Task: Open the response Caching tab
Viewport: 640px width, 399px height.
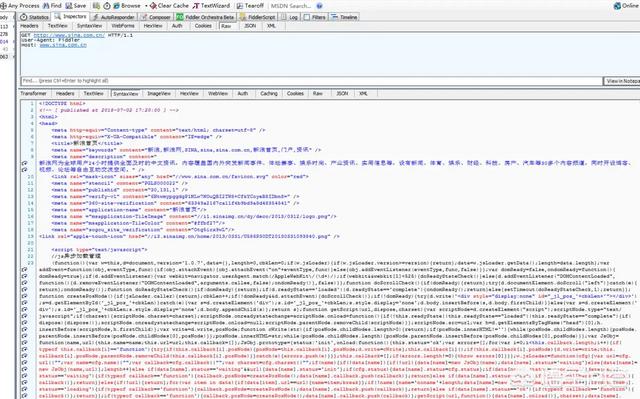Action: [x=269, y=93]
